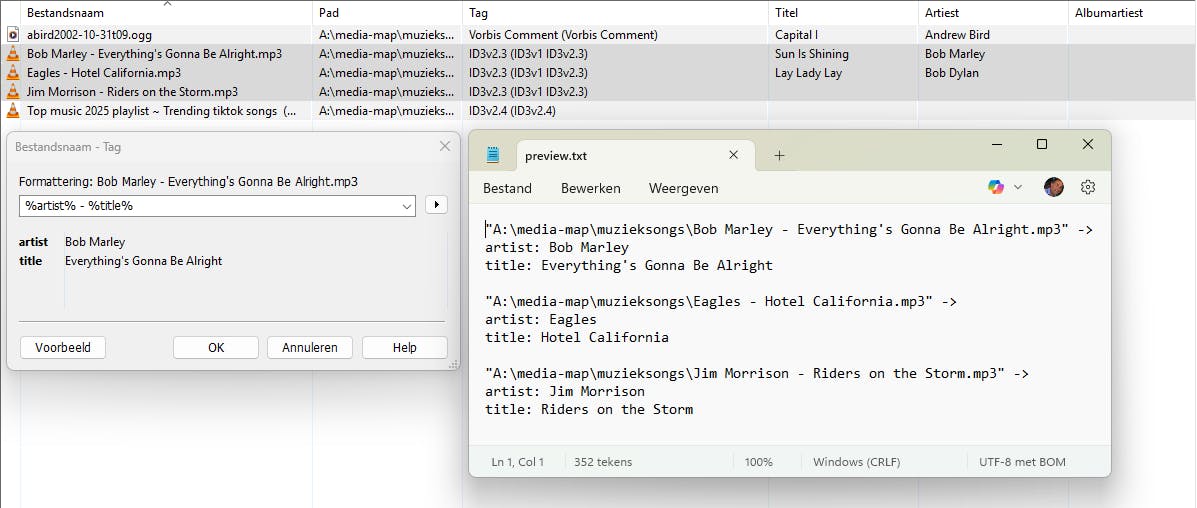Expand the Copilot dropdown chevron
Viewport: 1197px width, 508px height.
pos(1018,187)
